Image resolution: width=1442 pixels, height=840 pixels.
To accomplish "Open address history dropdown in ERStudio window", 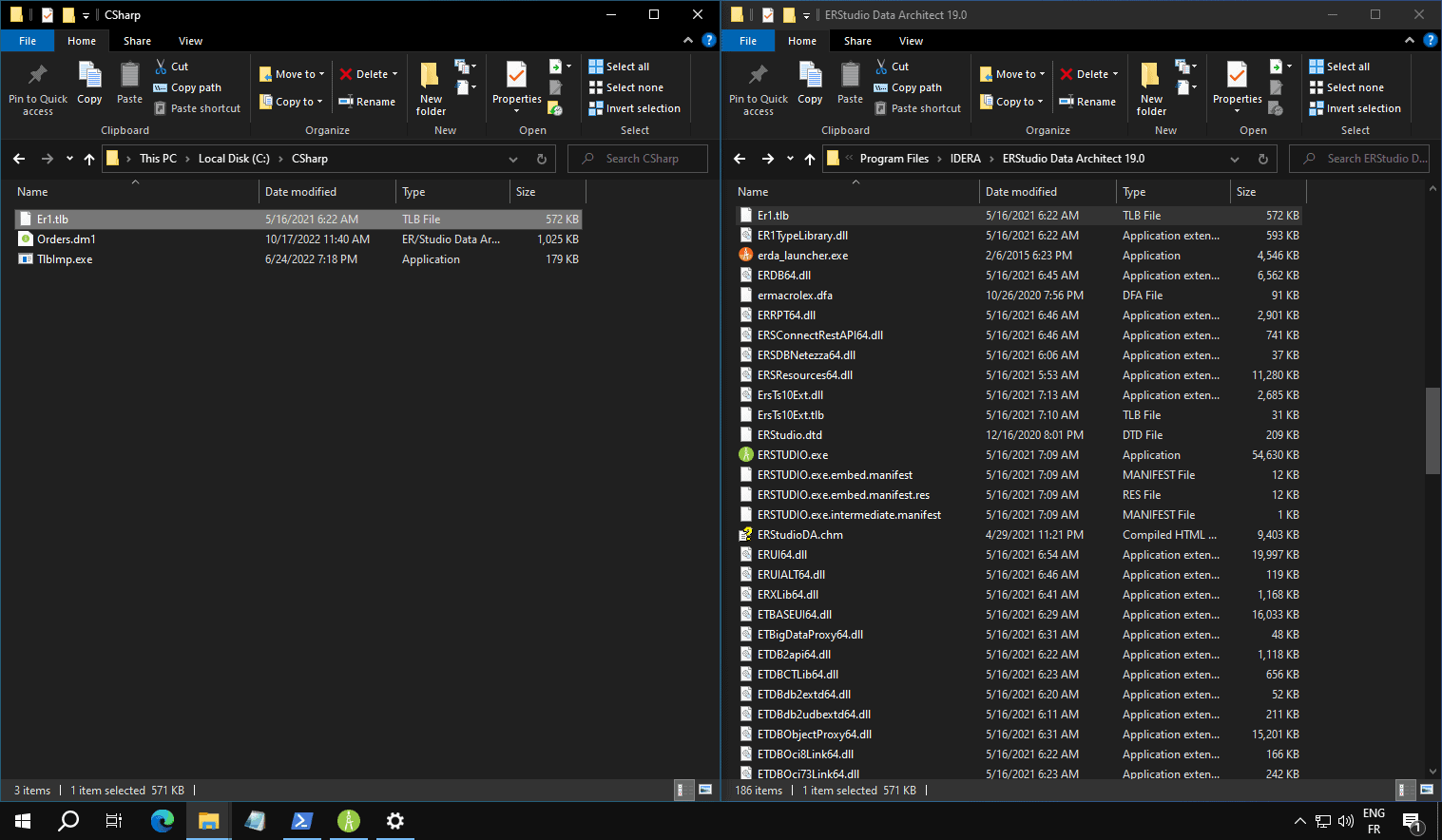I will (1234, 159).
